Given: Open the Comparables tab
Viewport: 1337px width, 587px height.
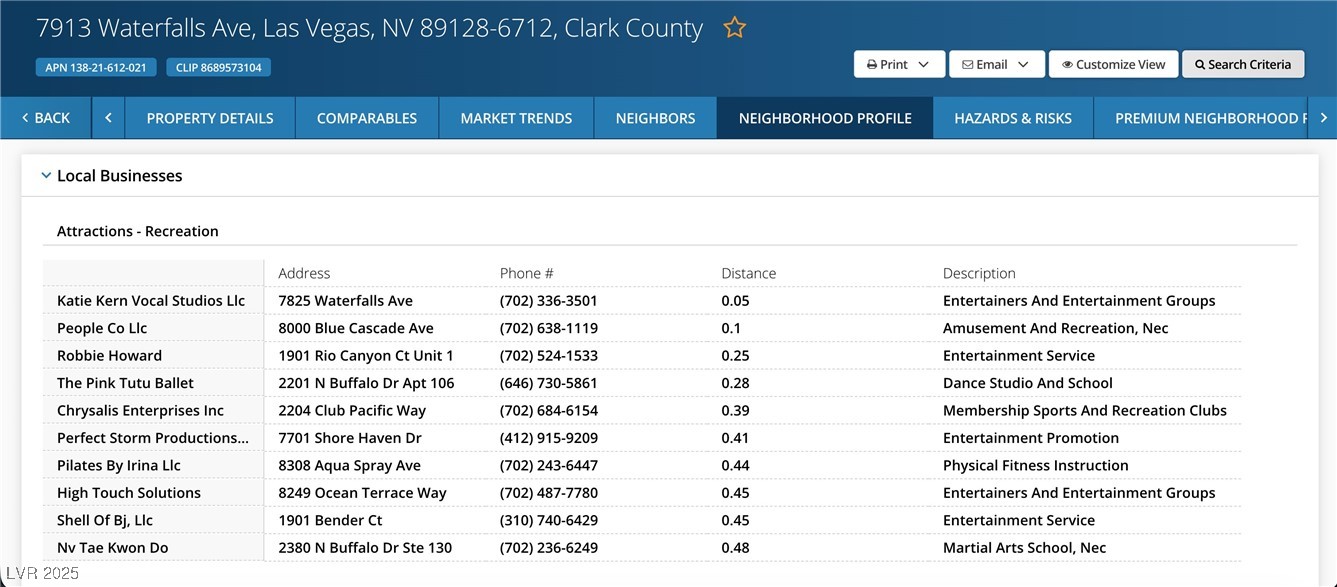Looking at the screenshot, I should pyautogui.click(x=367, y=118).
